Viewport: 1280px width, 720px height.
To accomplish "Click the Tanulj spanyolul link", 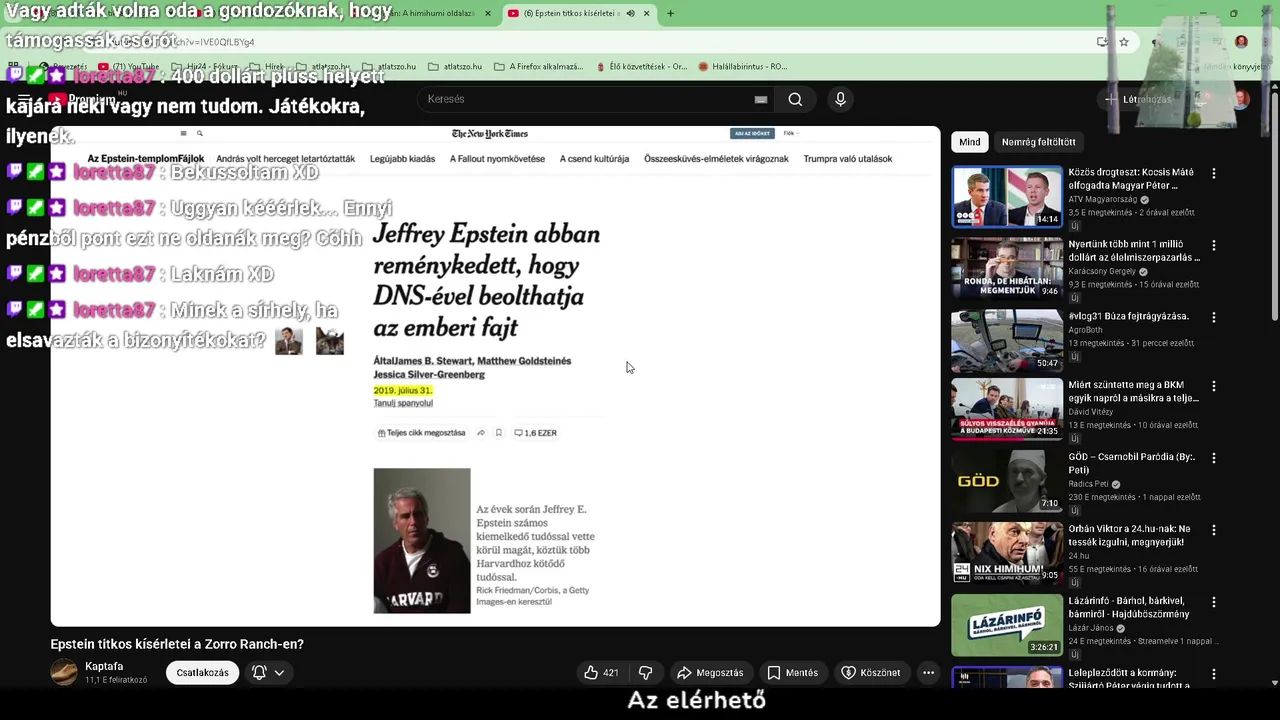I will pyautogui.click(x=403, y=403).
